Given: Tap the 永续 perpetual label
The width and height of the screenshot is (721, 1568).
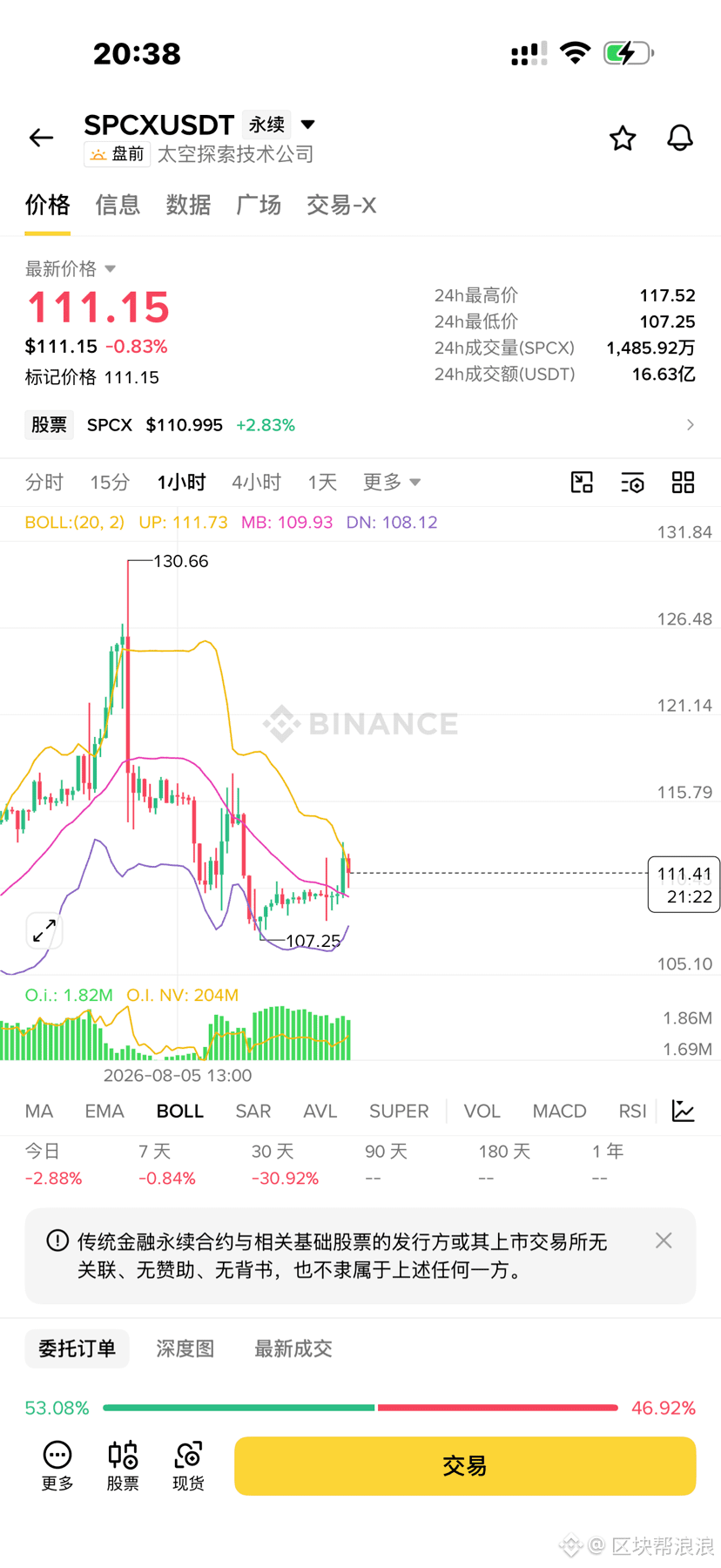Looking at the screenshot, I should tap(266, 125).
